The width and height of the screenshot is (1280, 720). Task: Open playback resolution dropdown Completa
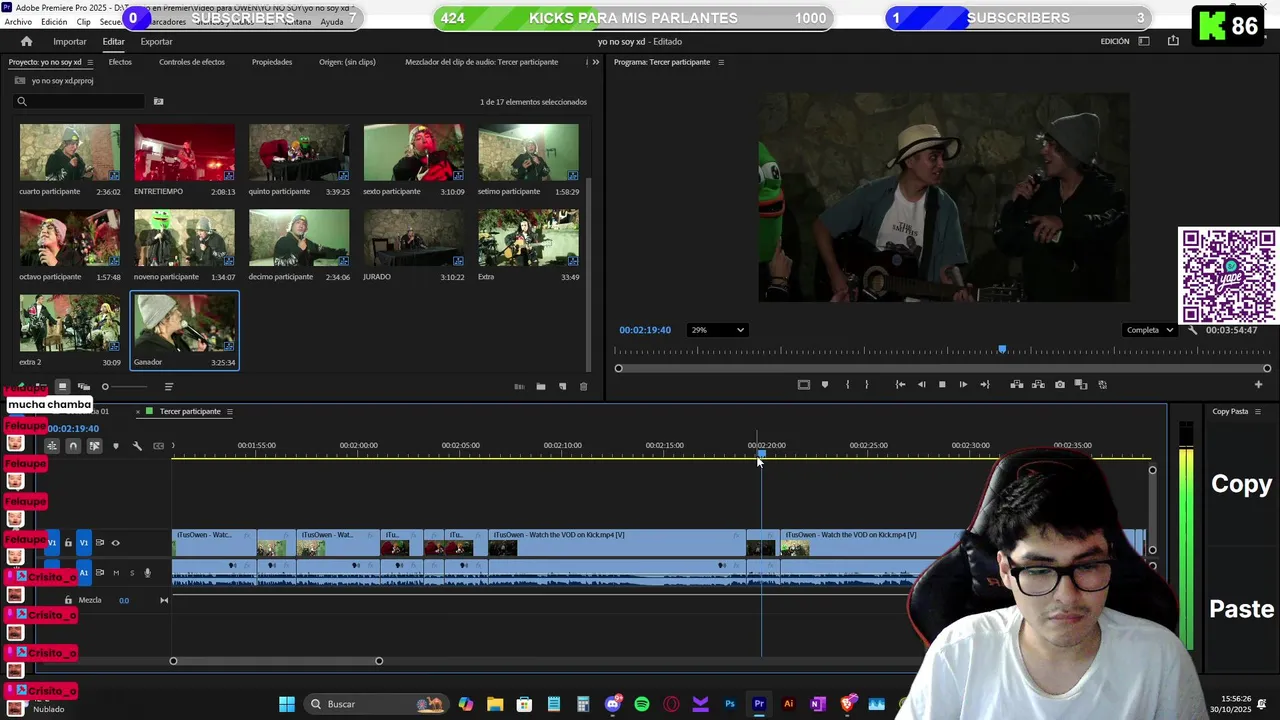click(1149, 330)
